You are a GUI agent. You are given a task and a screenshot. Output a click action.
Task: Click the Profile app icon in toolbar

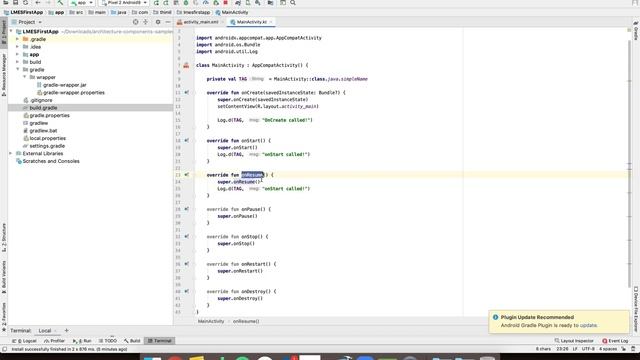[x=206, y=3]
